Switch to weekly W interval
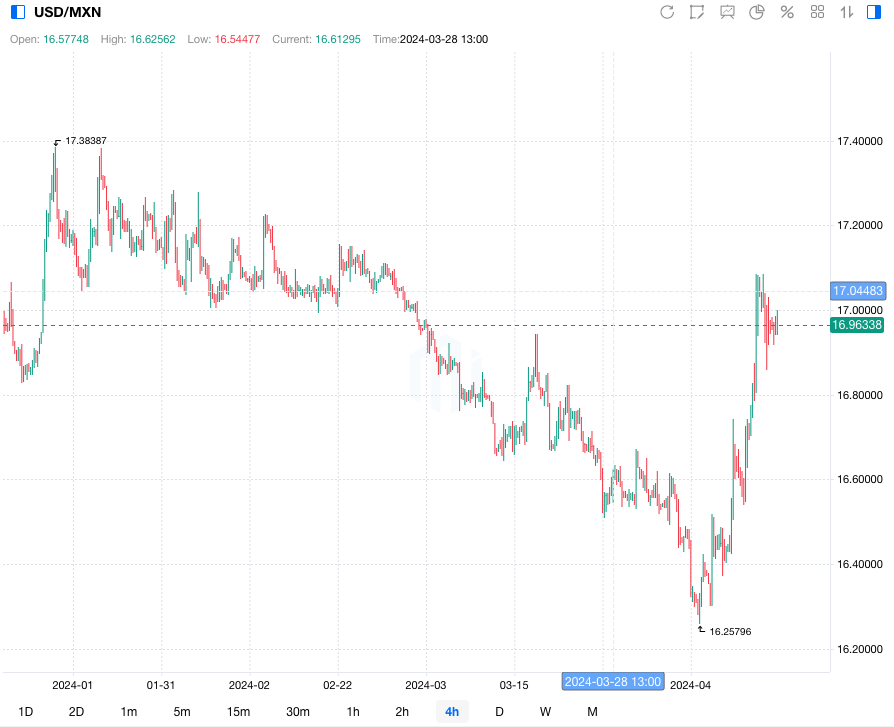The height and width of the screenshot is (727, 894). 545,712
